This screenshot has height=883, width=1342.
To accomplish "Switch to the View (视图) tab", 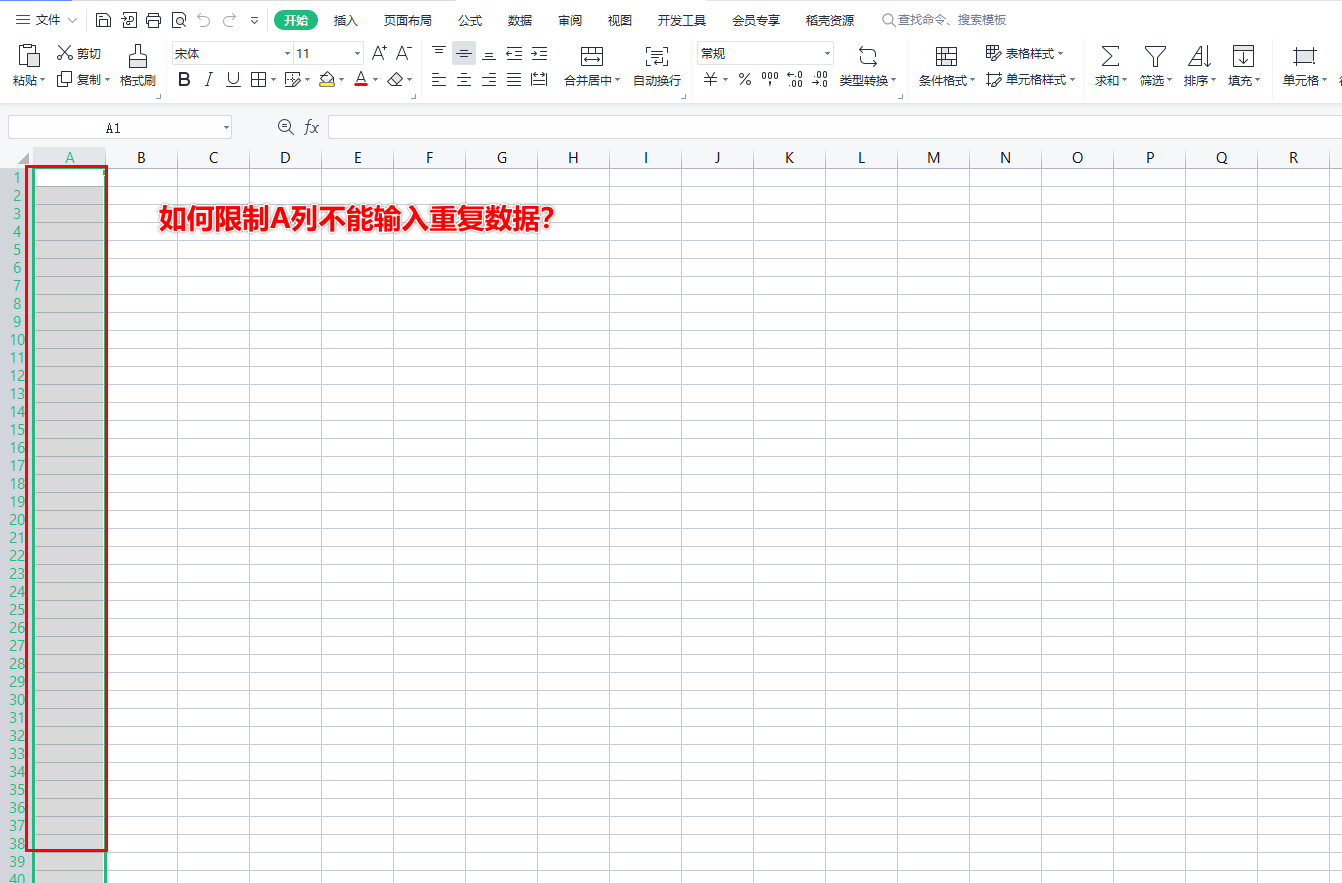I will click(620, 20).
